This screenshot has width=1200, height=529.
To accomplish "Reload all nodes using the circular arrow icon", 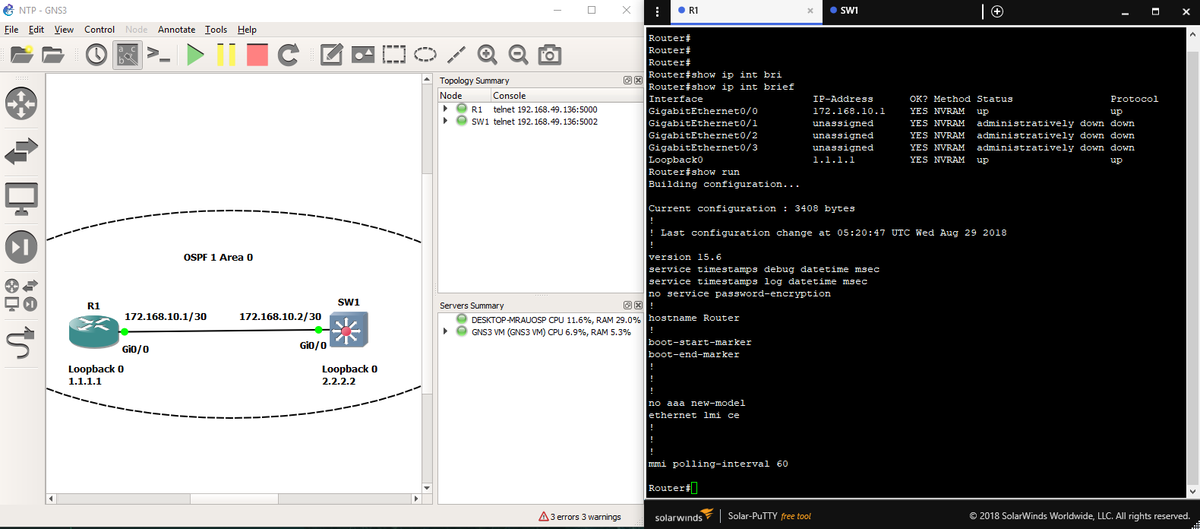I will click(x=289, y=54).
